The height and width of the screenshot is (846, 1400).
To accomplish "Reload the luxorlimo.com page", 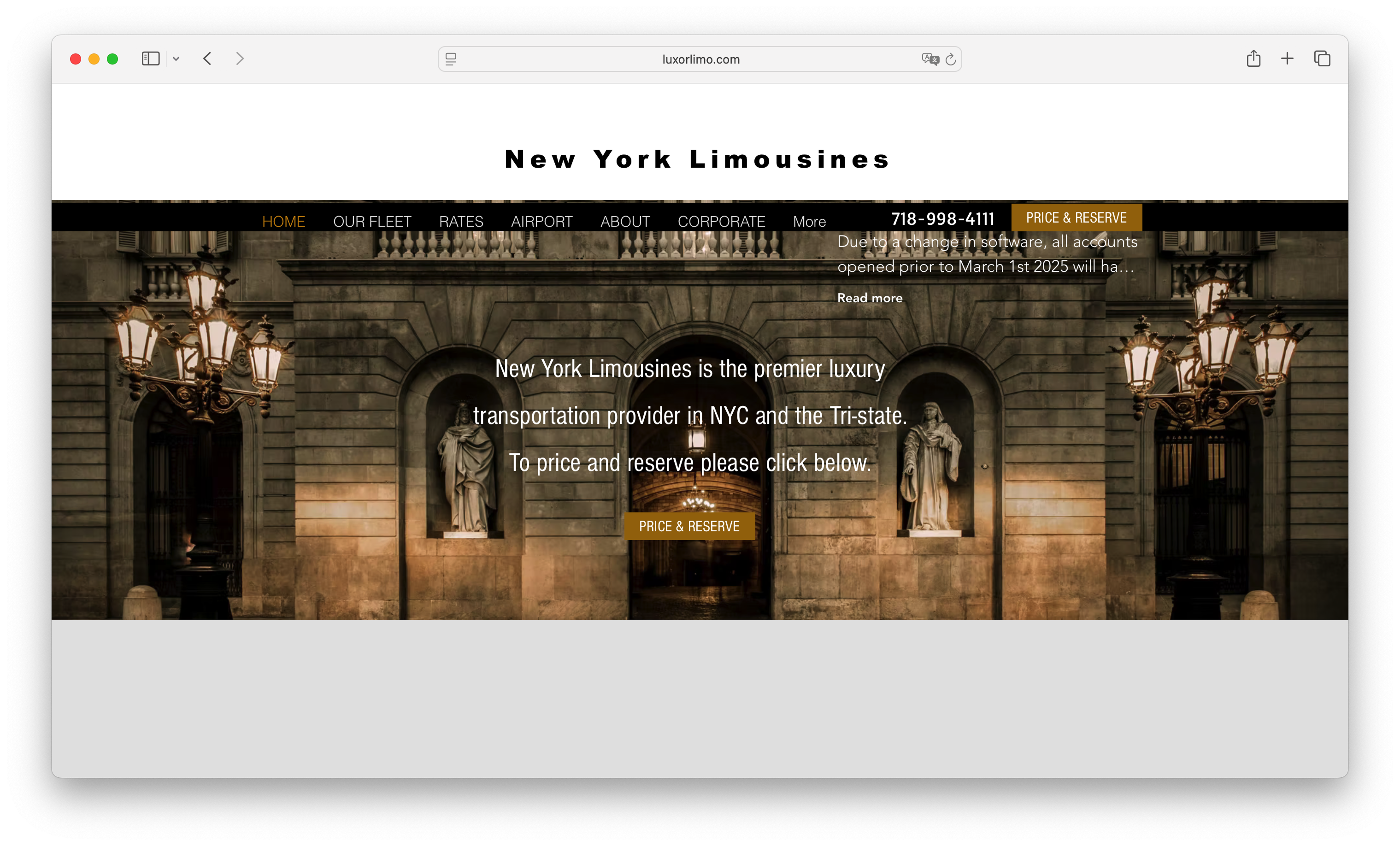I will coord(951,59).
